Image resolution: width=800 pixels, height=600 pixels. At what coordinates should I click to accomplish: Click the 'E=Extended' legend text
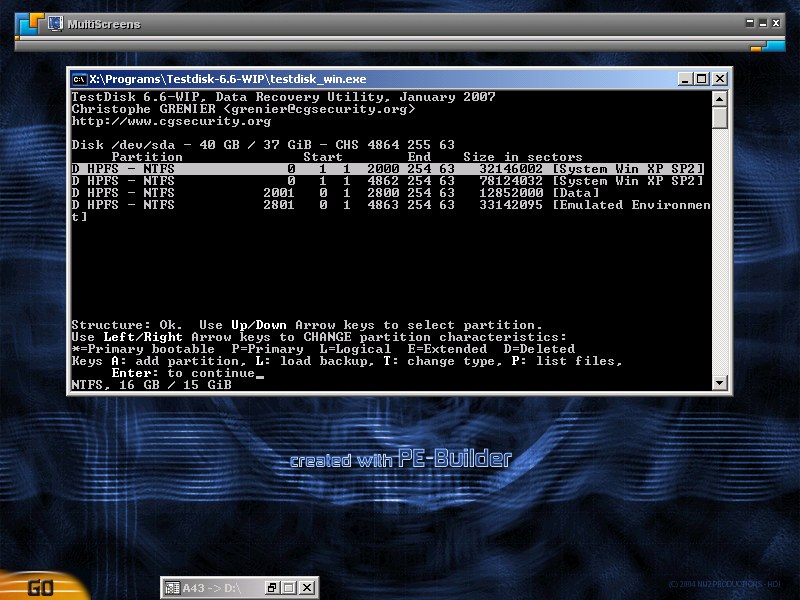(447, 349)
